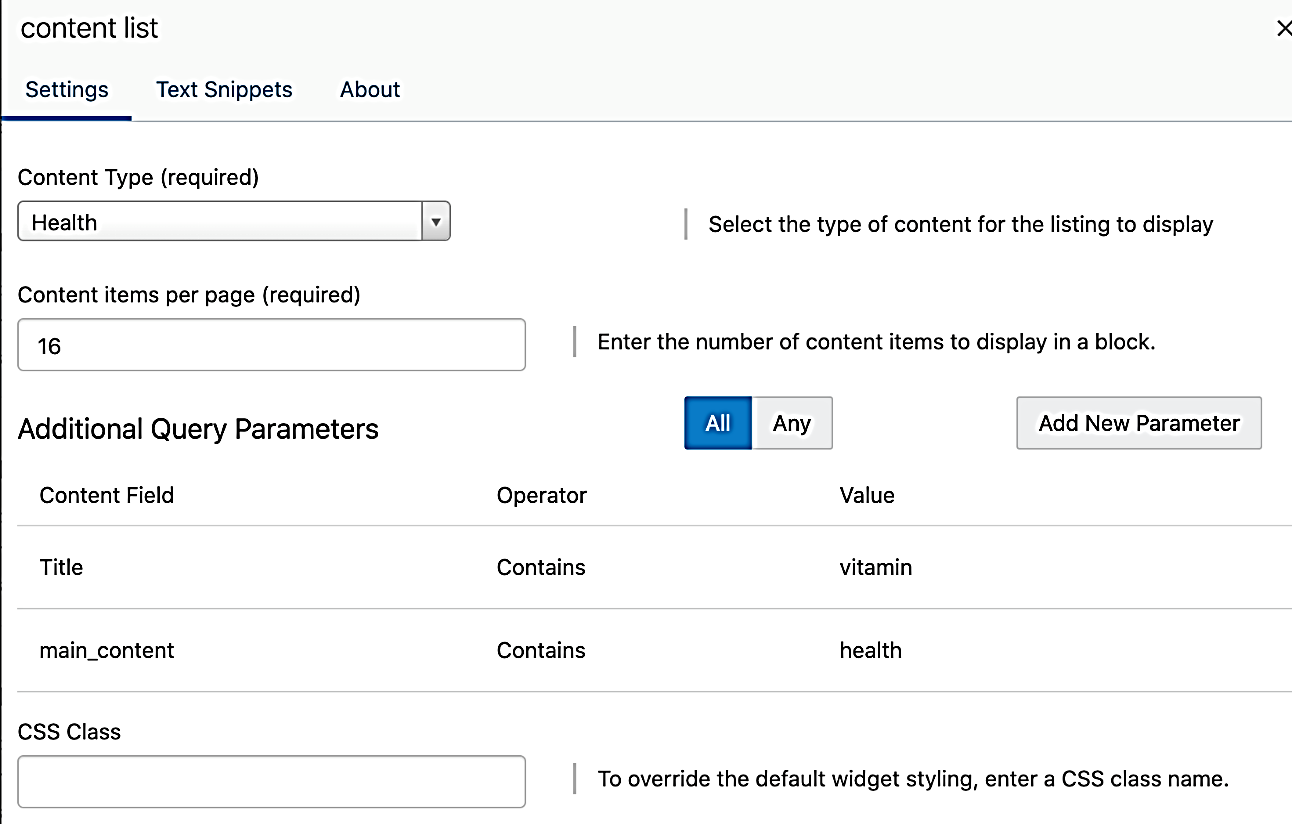
Task: Click the vitamin value cell
Action: coord(876,567)
